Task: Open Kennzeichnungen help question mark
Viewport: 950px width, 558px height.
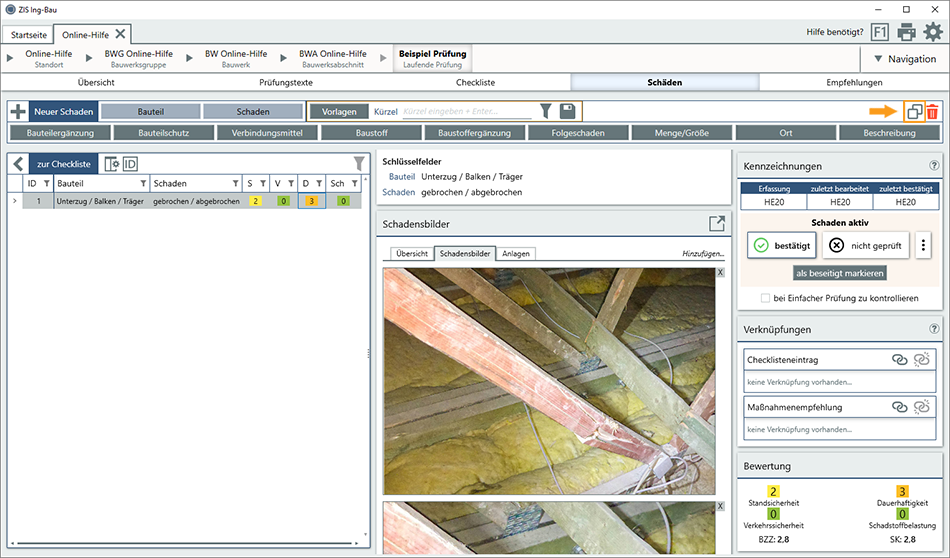Action: (x=934, y=165)
